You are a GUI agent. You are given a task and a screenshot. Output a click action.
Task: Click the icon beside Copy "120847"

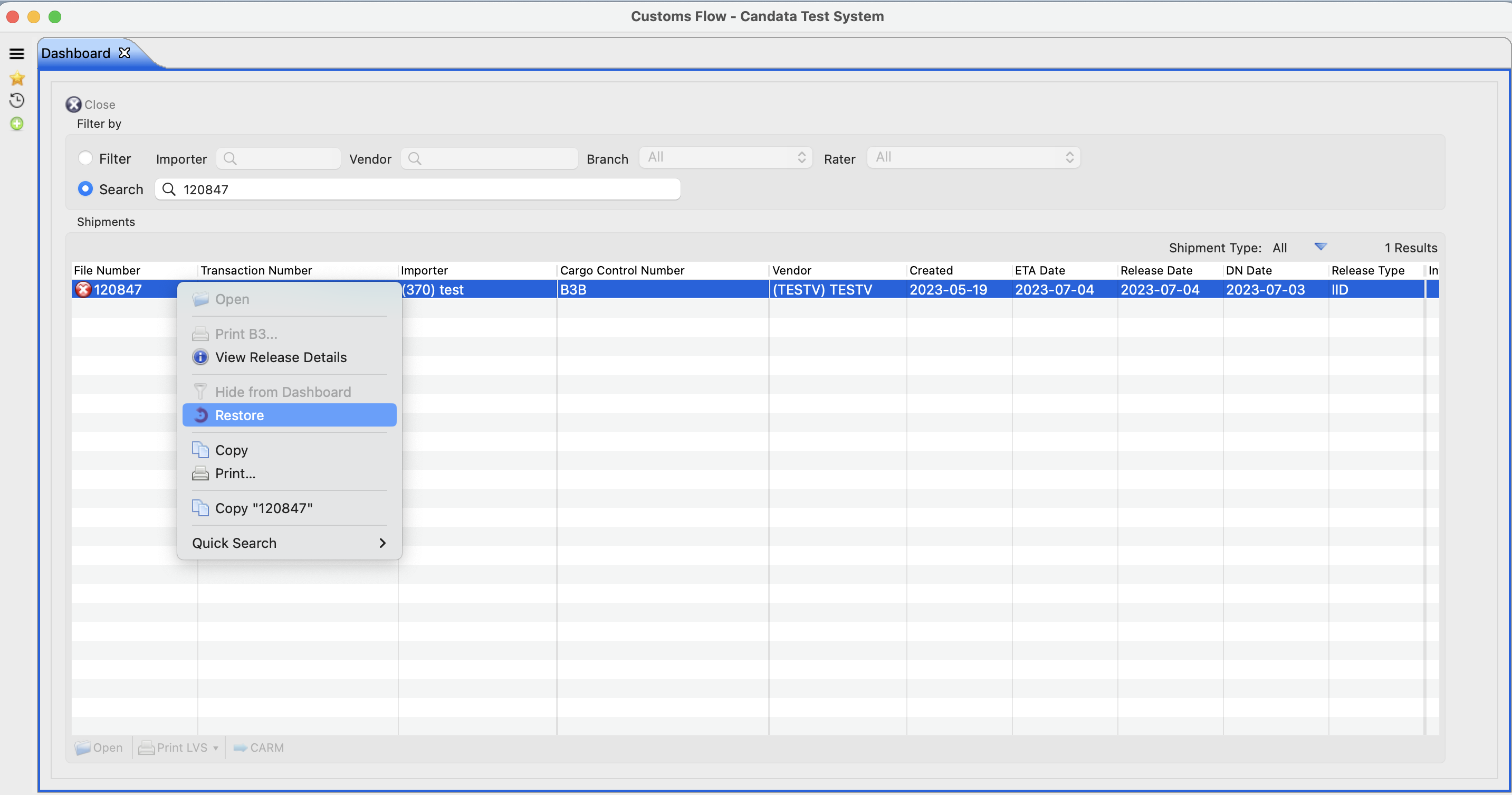pos(201,508)
